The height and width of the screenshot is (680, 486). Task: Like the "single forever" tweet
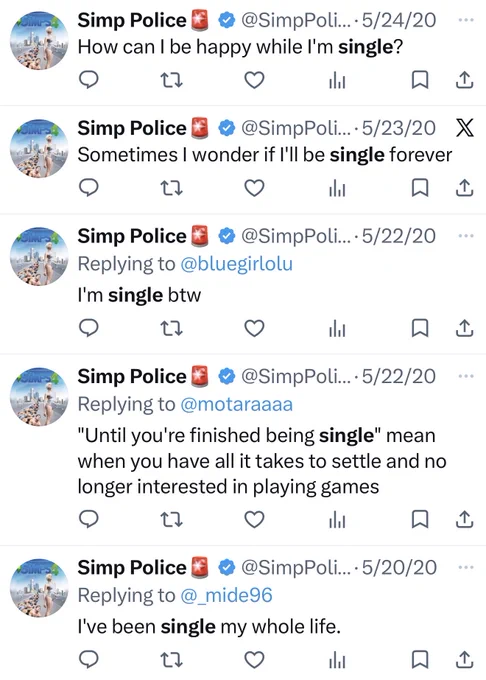(254, 188)
